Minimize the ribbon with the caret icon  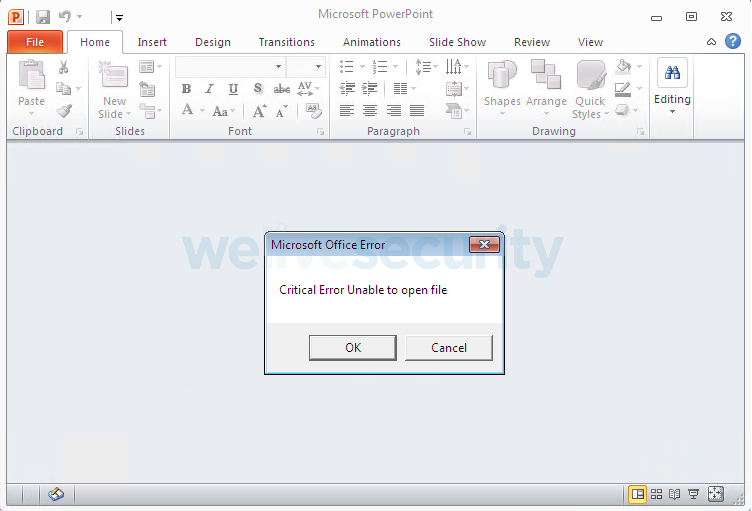click(712, 42)
